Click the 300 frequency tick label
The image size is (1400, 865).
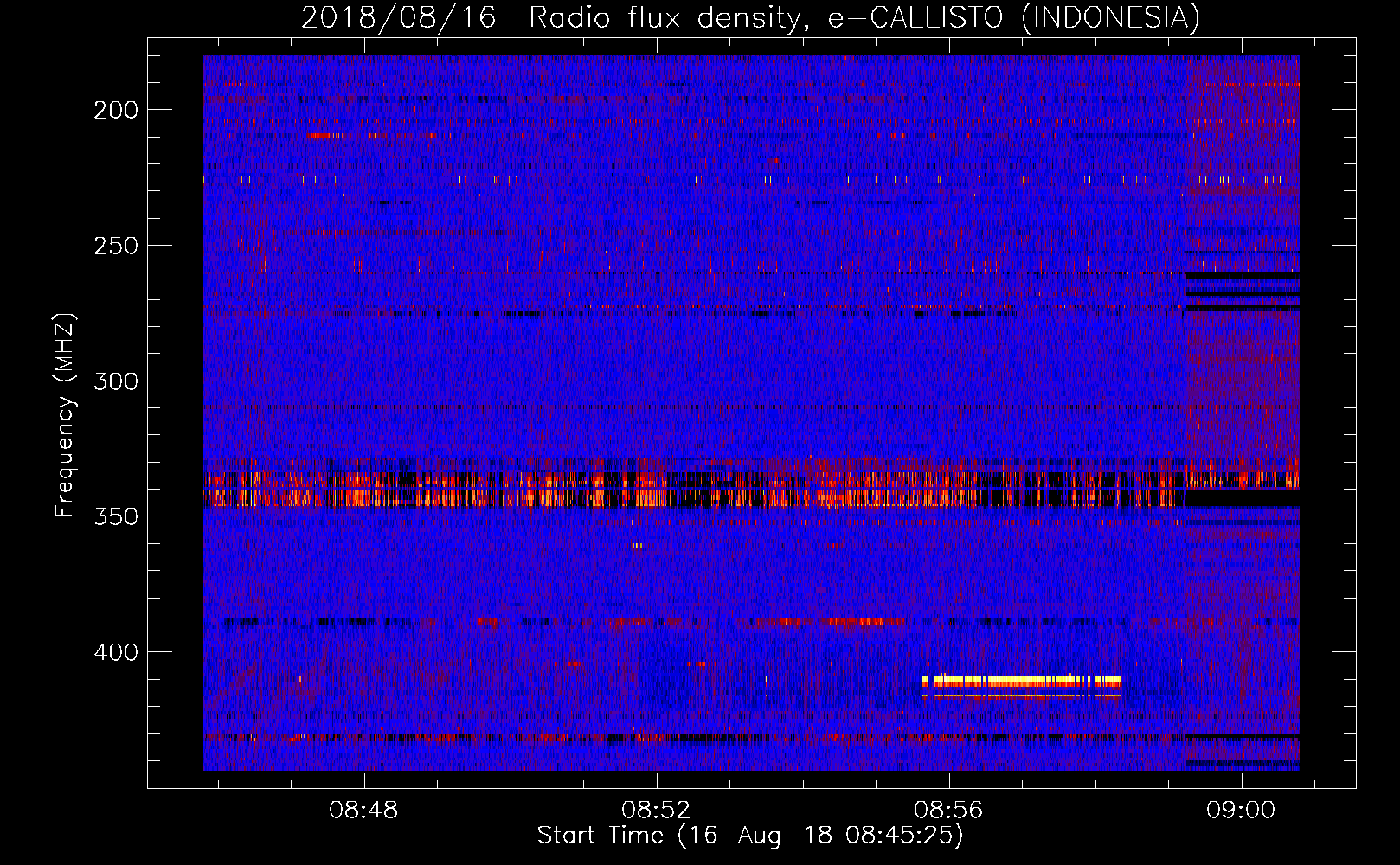(116, 381)
